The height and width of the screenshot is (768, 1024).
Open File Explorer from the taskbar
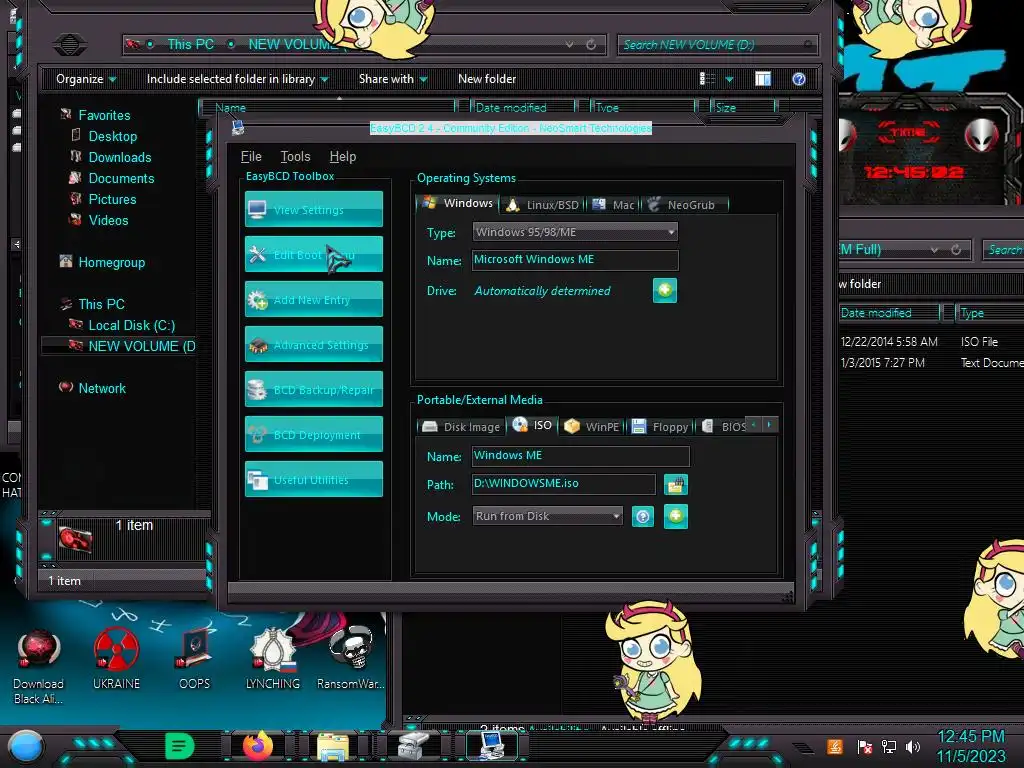click(x=333, y=746)
